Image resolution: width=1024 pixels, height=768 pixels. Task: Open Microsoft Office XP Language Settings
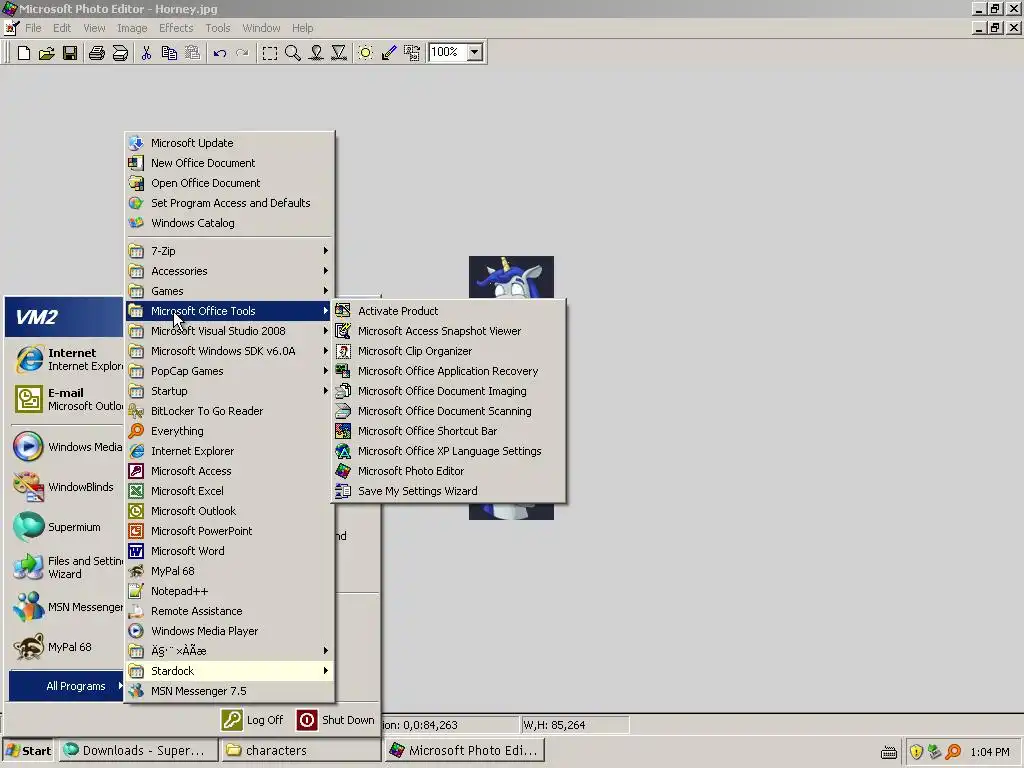click(x=449, y=451)
